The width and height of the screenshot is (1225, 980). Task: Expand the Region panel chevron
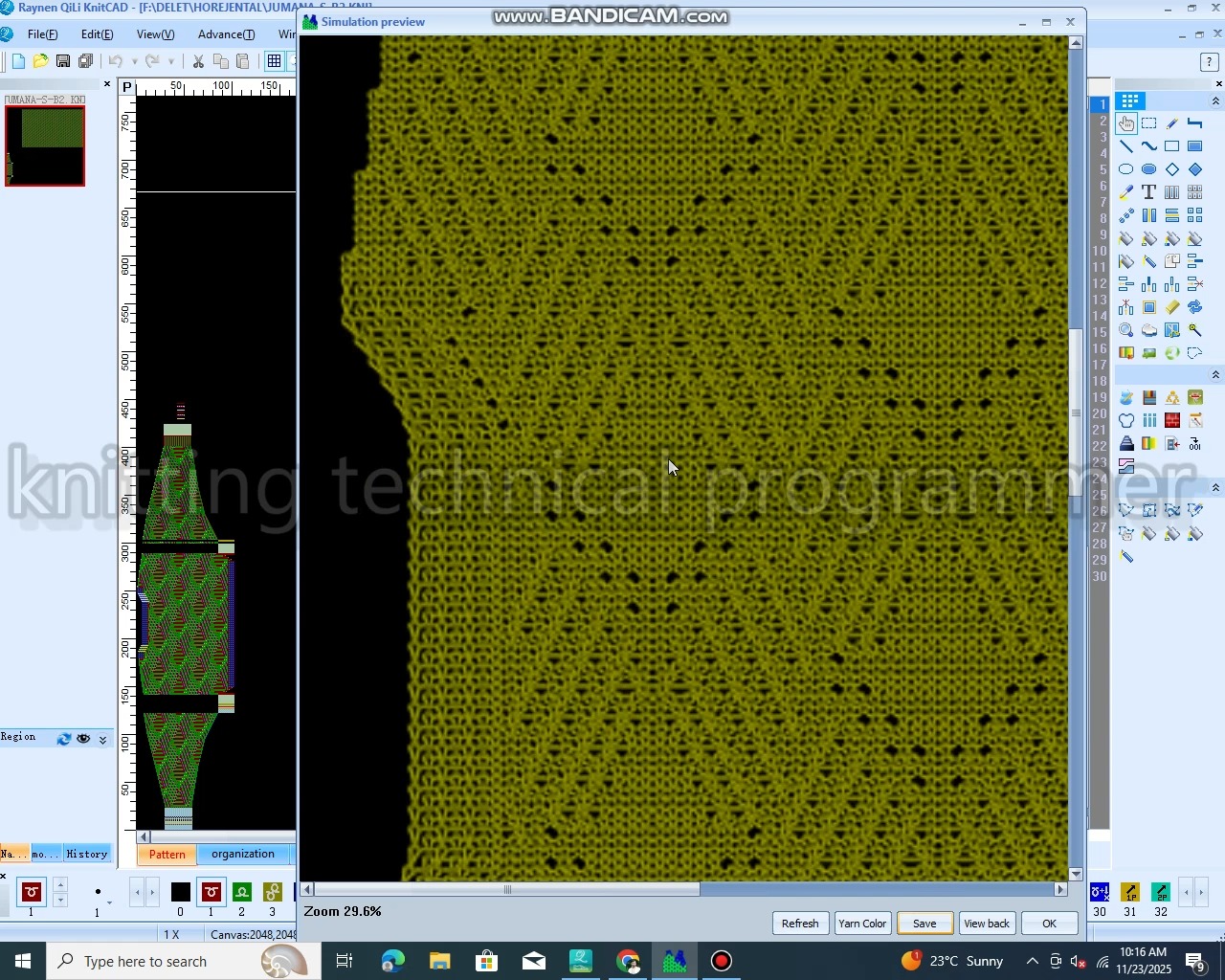pyautogui.click(x=103, y=740)
